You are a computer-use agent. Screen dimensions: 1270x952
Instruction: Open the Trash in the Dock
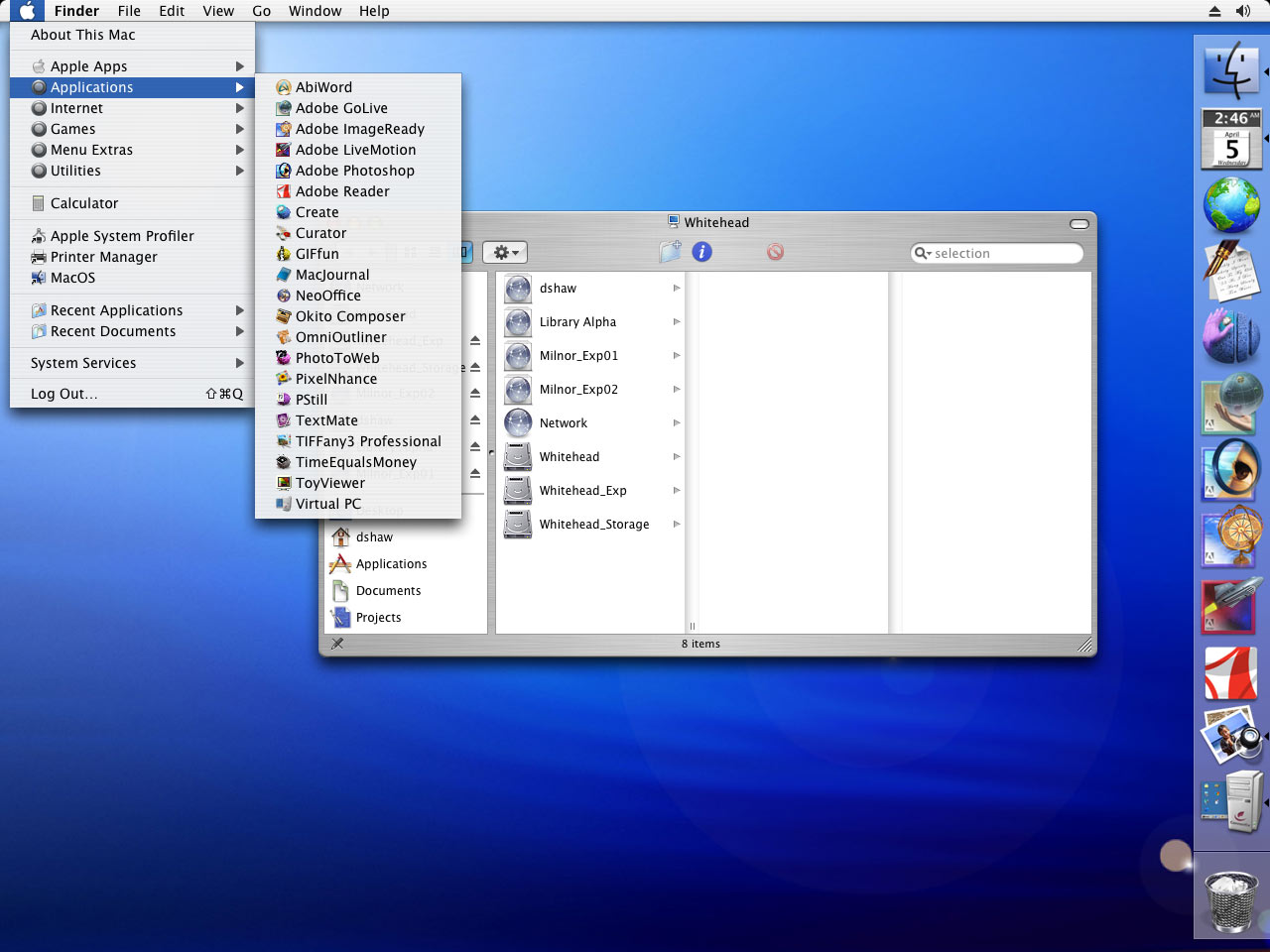[1231, 900]
